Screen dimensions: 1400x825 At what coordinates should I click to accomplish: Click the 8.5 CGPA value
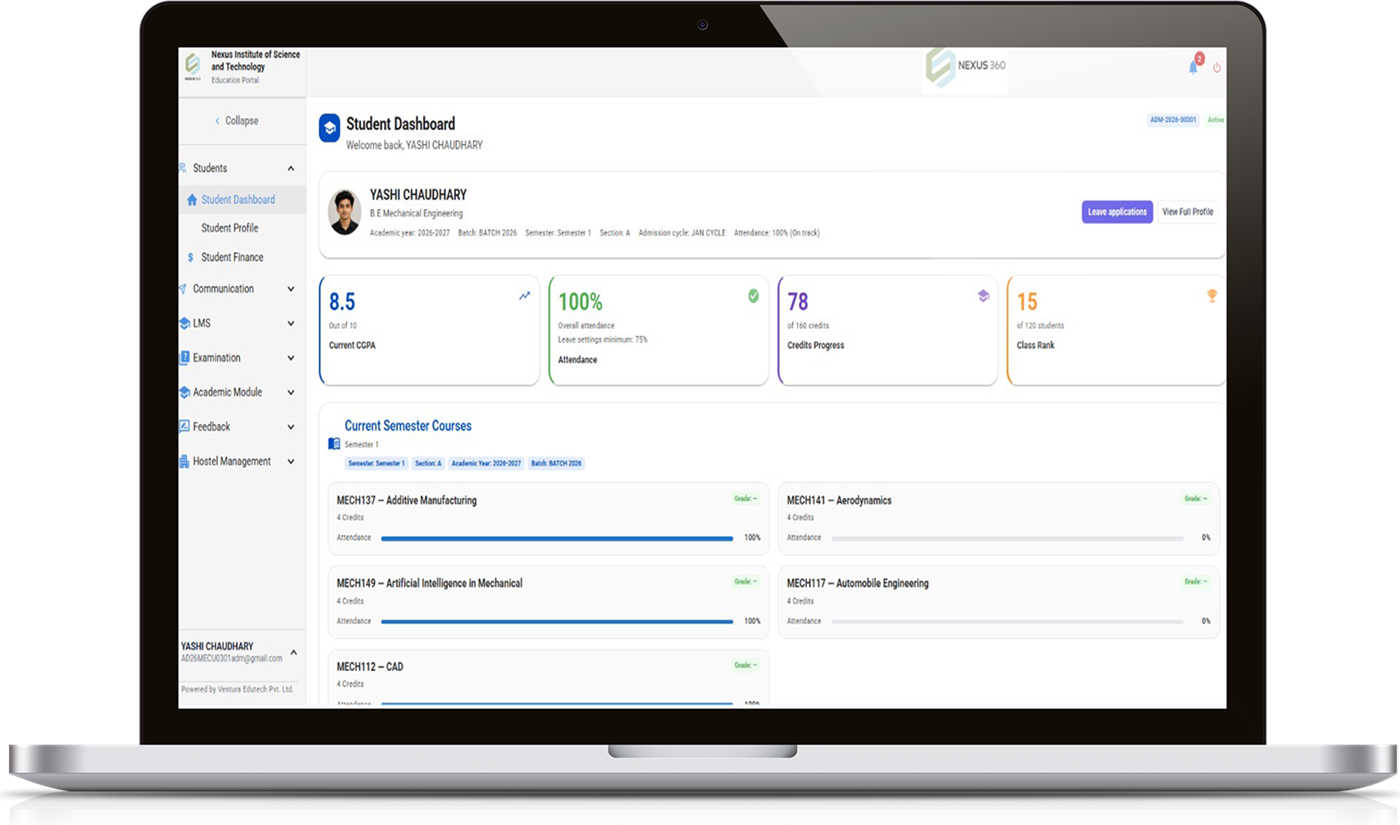[x=342, y=302]
